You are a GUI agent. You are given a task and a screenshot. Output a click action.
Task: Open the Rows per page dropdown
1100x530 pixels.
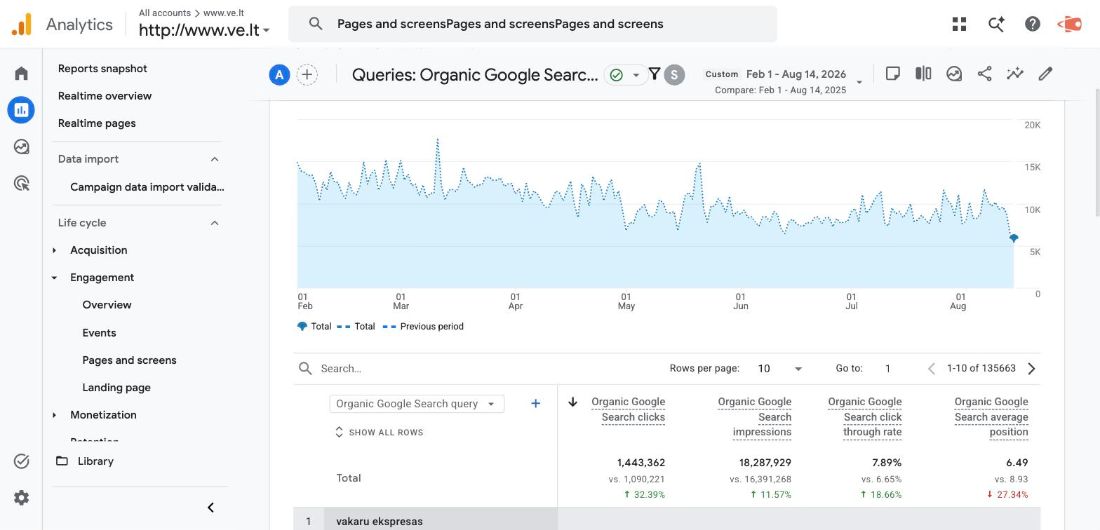click(781, 369)
